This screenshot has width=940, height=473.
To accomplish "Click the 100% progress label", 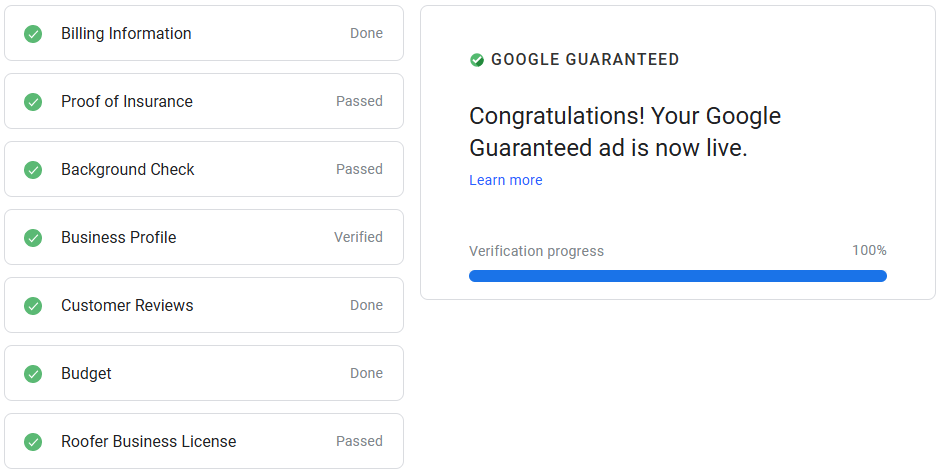I will [x=869, y=251].
